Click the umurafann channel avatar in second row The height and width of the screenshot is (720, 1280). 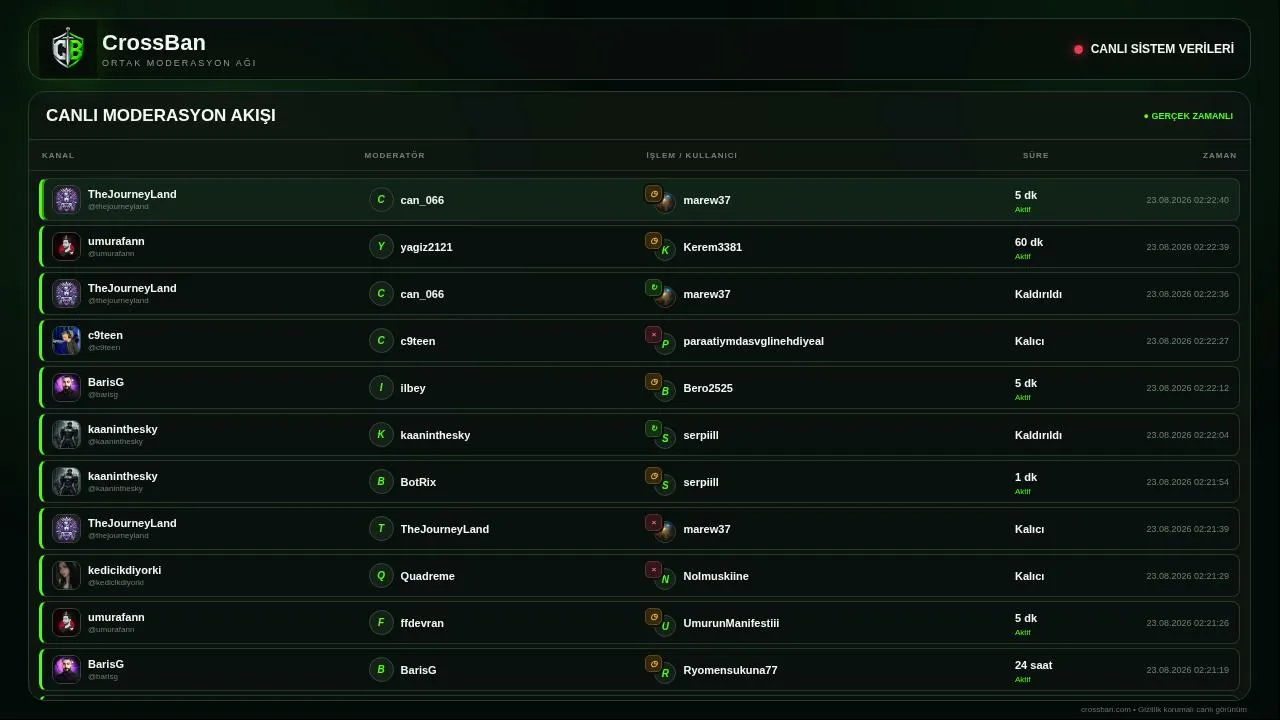coord(67,247)
